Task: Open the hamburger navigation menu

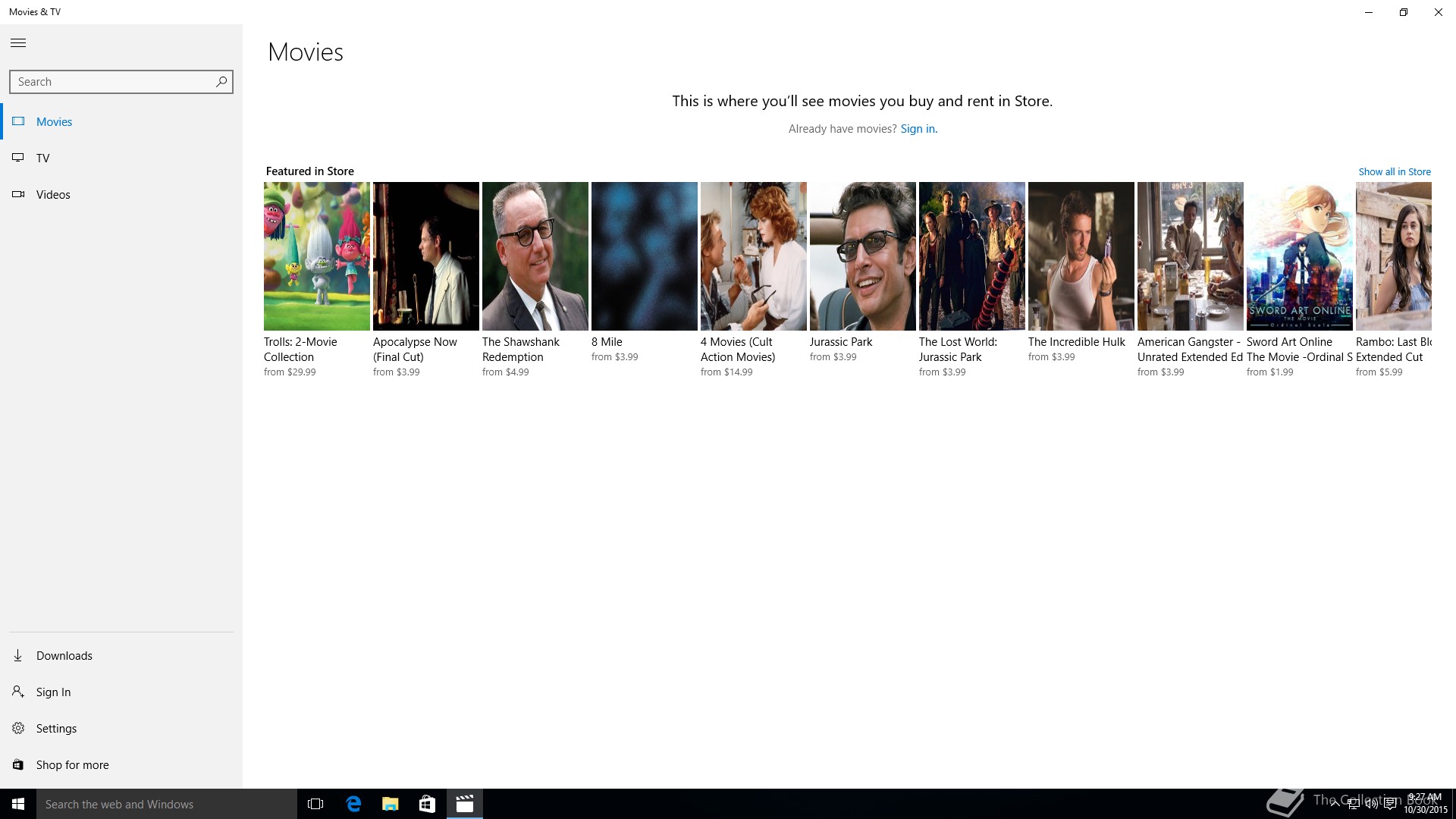Action: coord(18,43)
